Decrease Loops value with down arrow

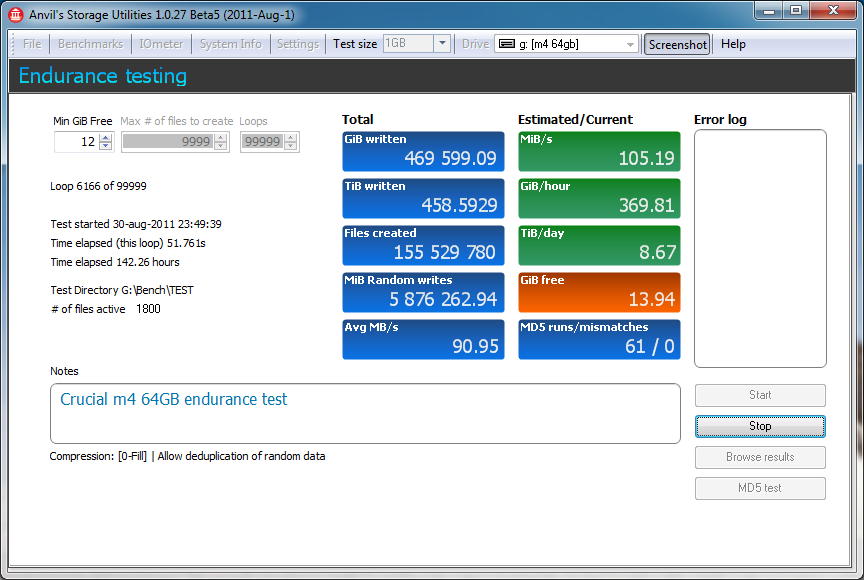[290, 146]
